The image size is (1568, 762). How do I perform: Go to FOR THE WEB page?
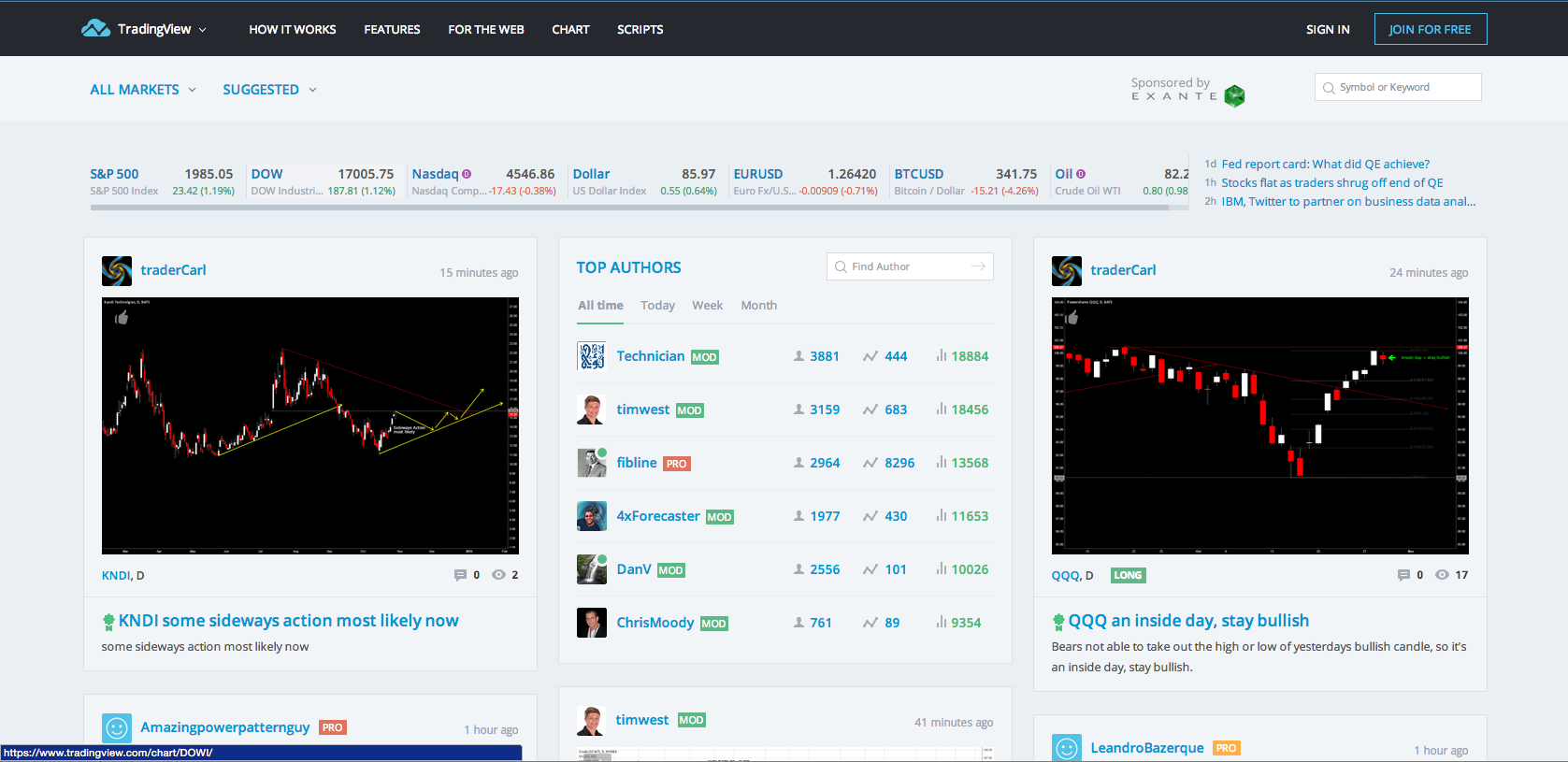coord(486,30)
